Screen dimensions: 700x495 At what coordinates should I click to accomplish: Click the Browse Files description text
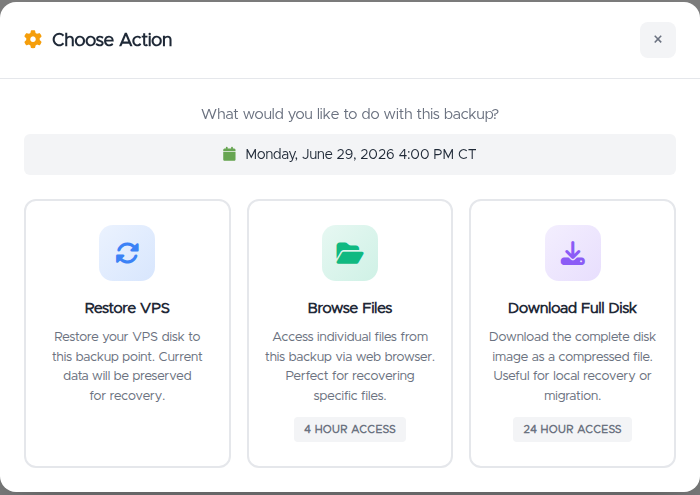click(x=350, y=366)
